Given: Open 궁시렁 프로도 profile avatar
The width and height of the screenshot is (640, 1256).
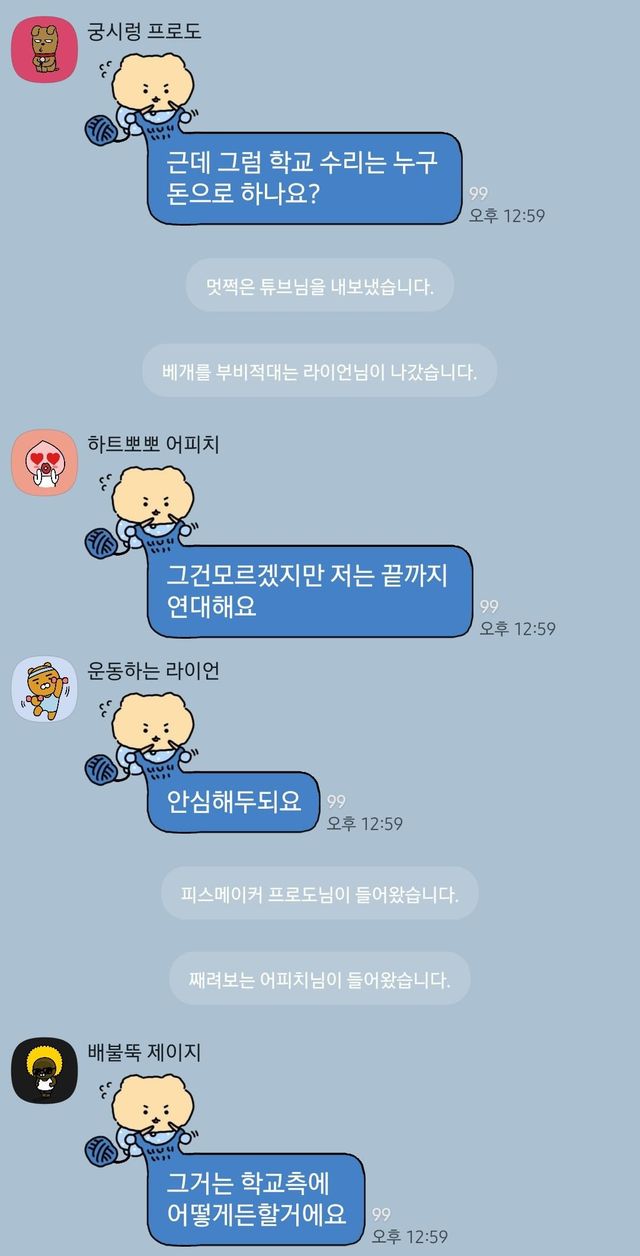Looking at the screenshot, I should click(x=44, y=51).
